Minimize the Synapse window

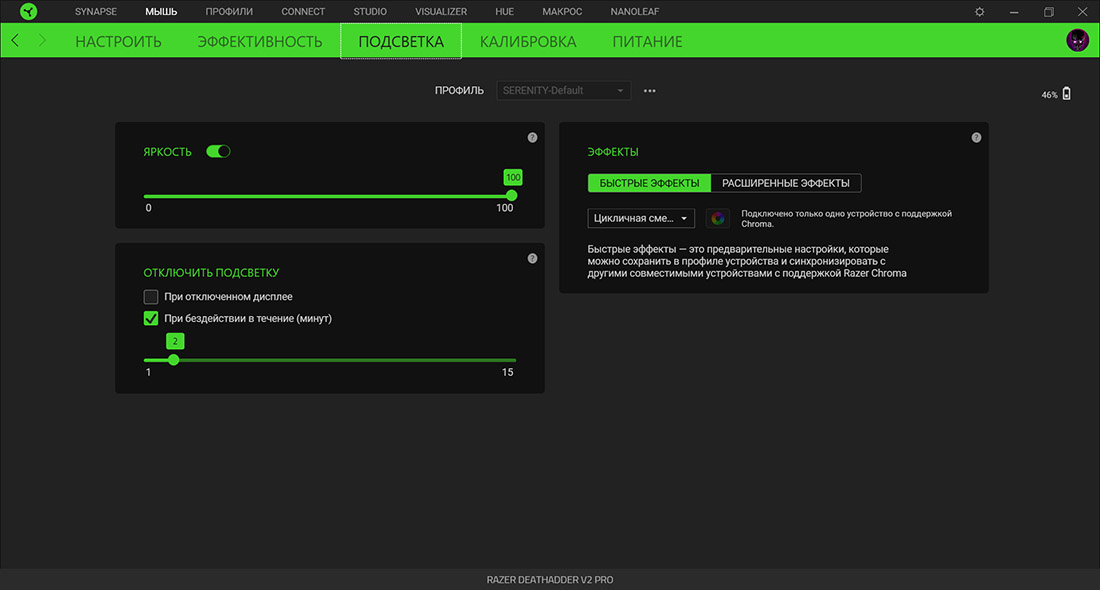(x=1014, y=11)
